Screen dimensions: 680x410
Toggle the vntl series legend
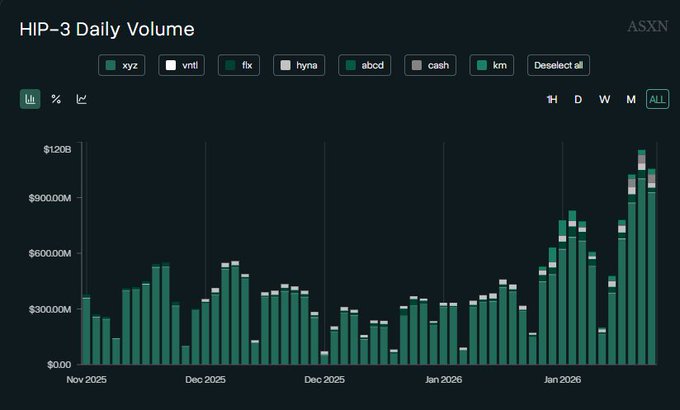click(181, 65)
